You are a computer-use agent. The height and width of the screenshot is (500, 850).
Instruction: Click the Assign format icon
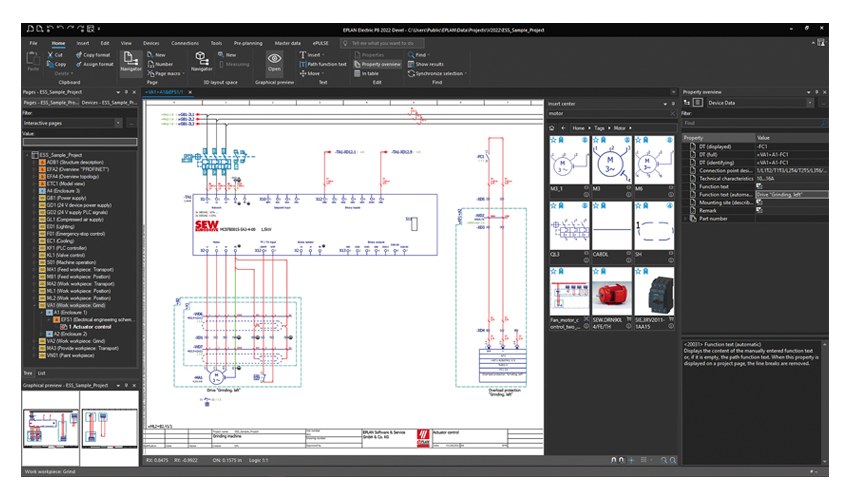79,64
